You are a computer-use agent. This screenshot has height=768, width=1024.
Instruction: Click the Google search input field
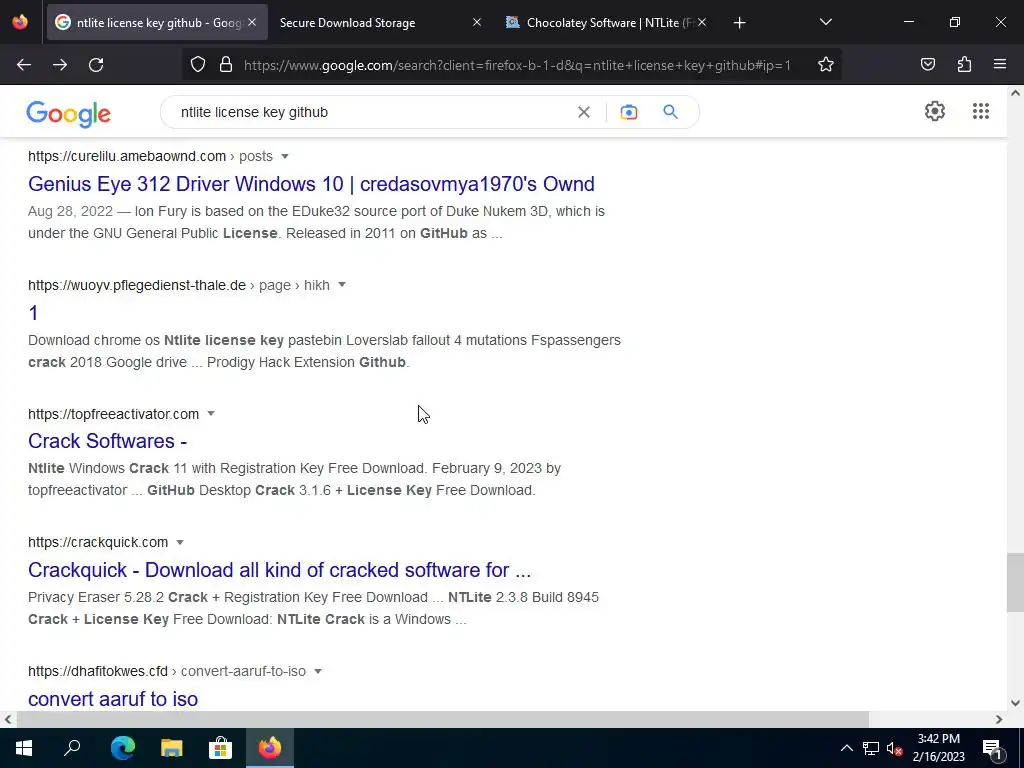point(372,112)
